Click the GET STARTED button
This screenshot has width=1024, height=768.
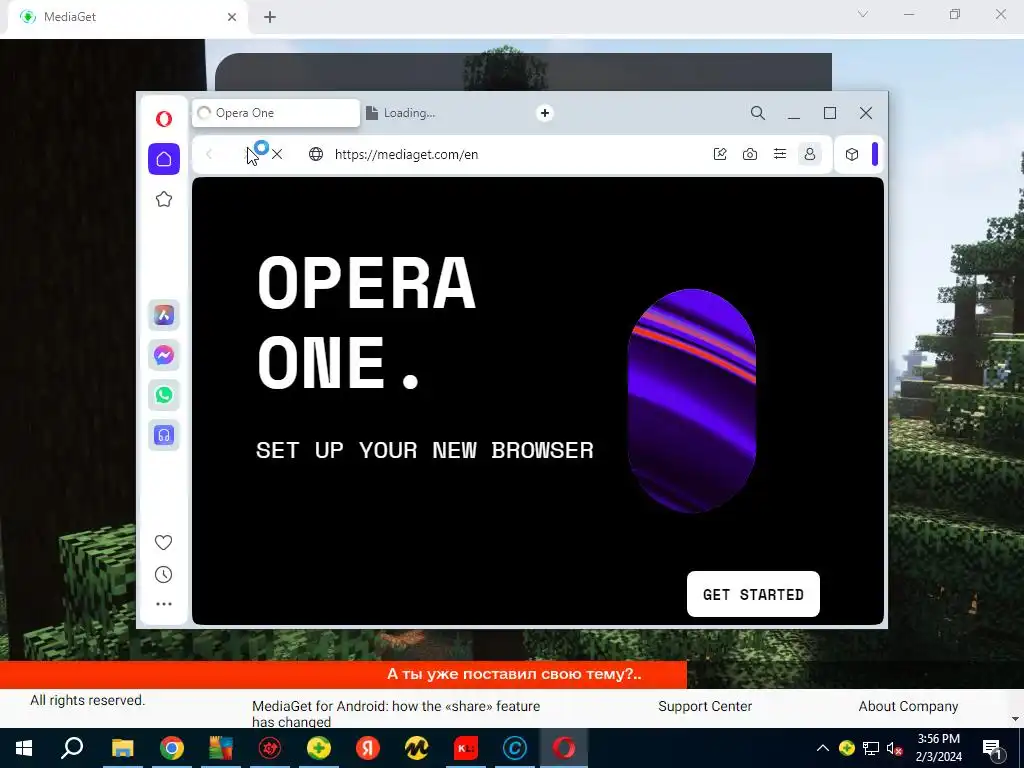click(753, 594)
